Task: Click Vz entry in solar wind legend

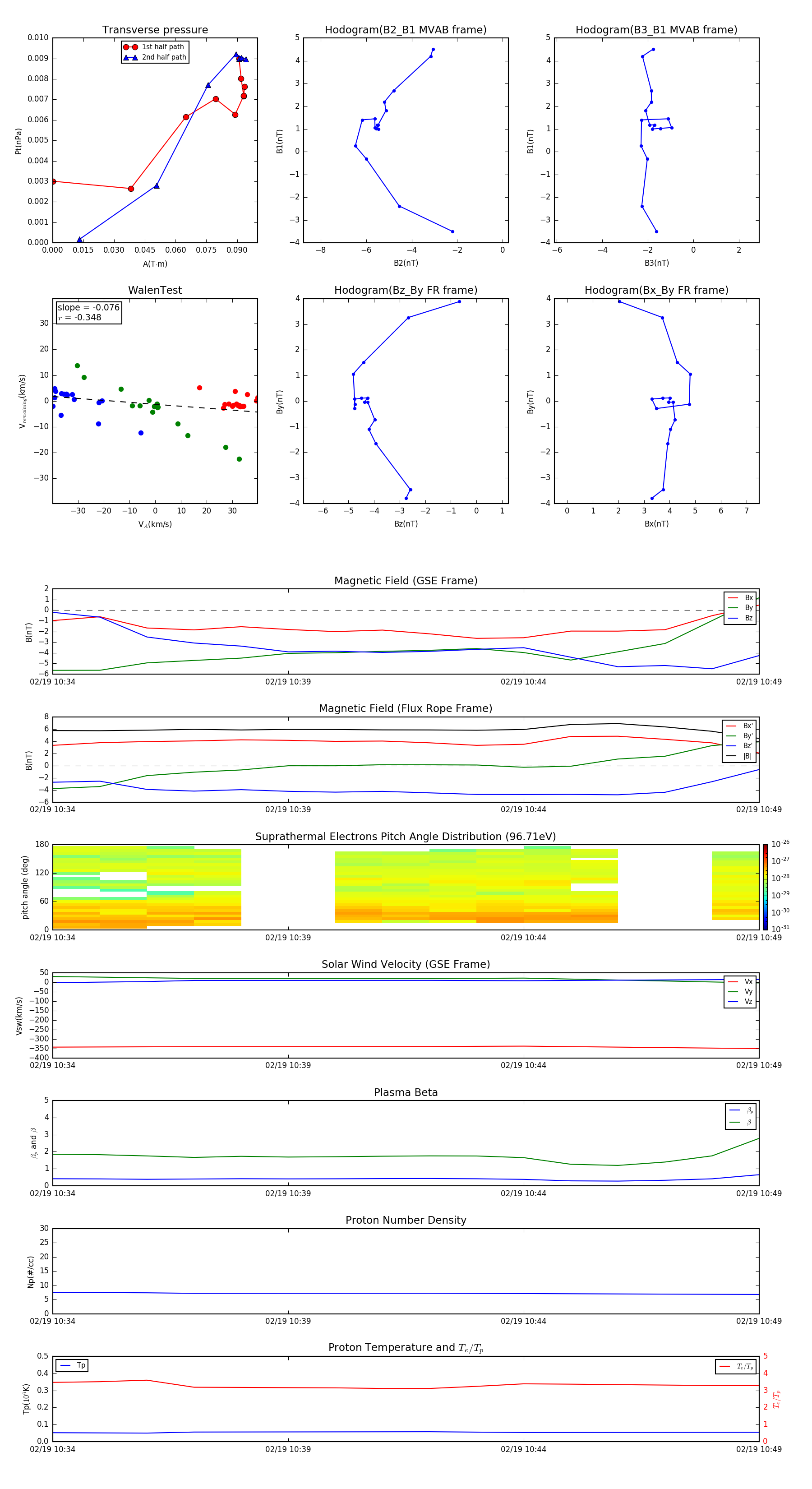Action: (x=740, y=1002)
